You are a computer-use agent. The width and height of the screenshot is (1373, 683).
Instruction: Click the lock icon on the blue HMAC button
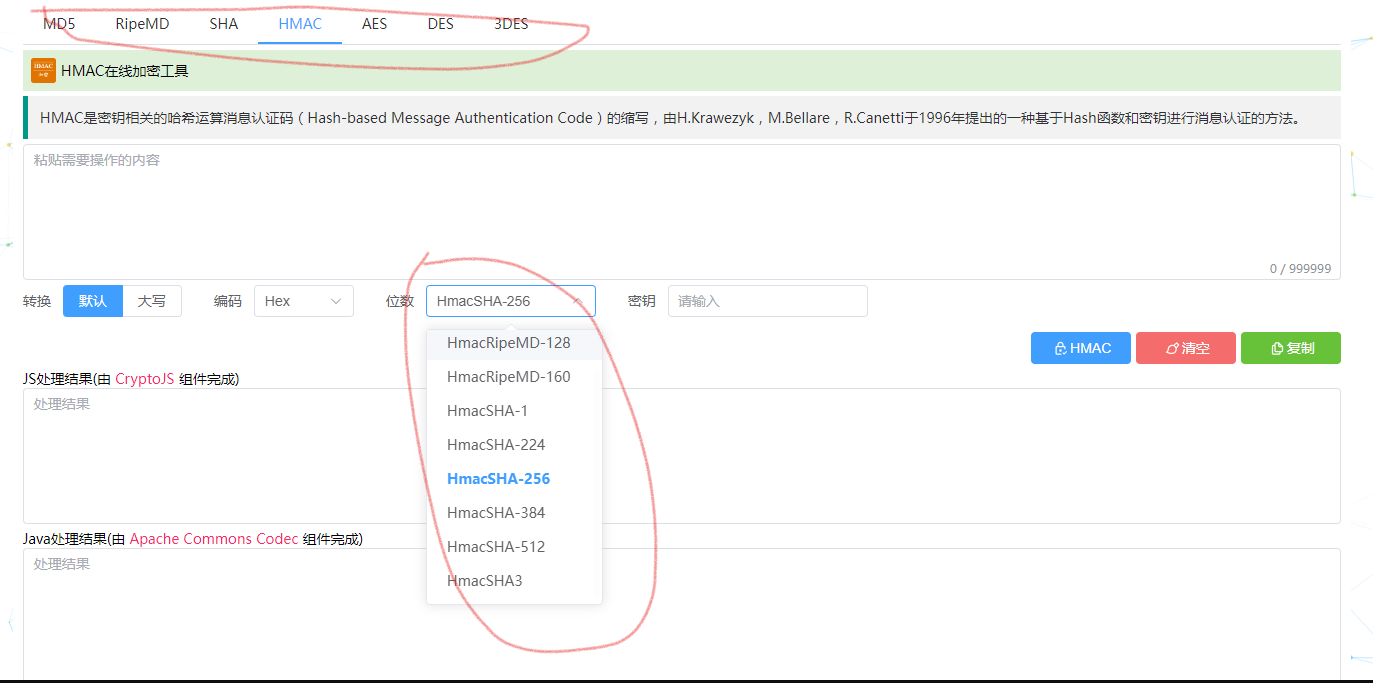click(1060, 348)
